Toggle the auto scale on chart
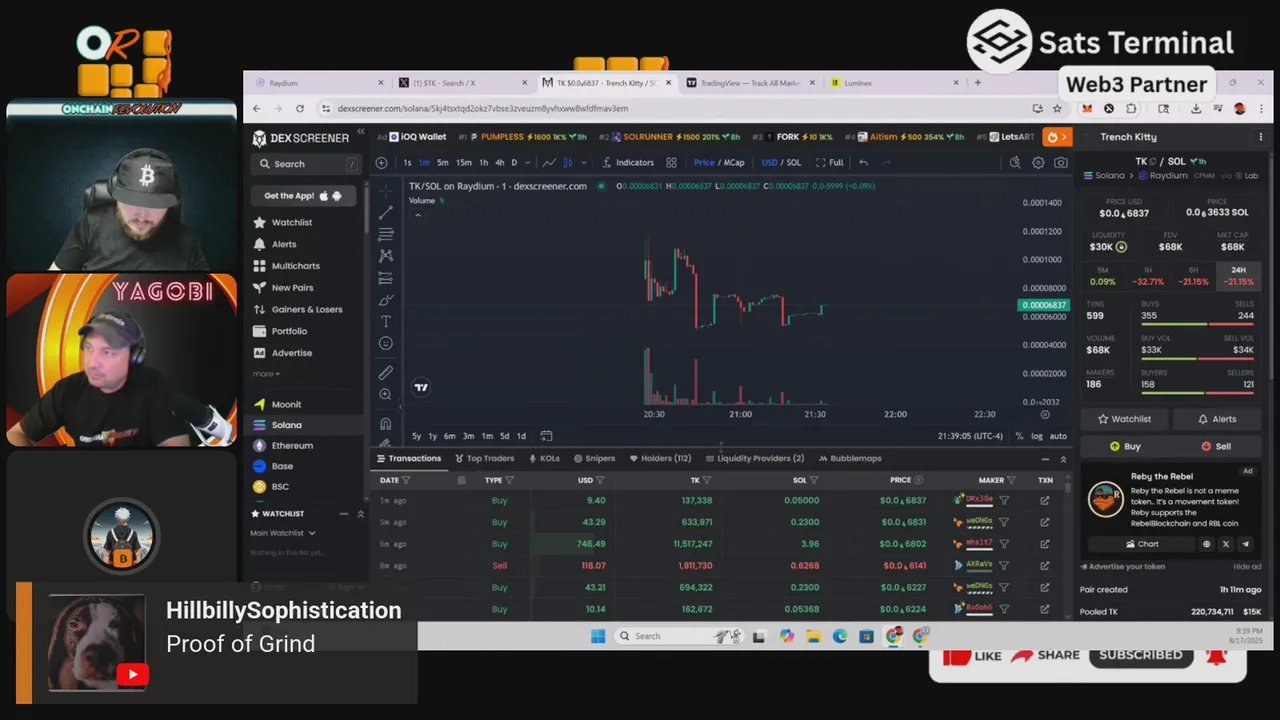The width and height of the screenshot is (1280, 720). tap(1058, 436)
